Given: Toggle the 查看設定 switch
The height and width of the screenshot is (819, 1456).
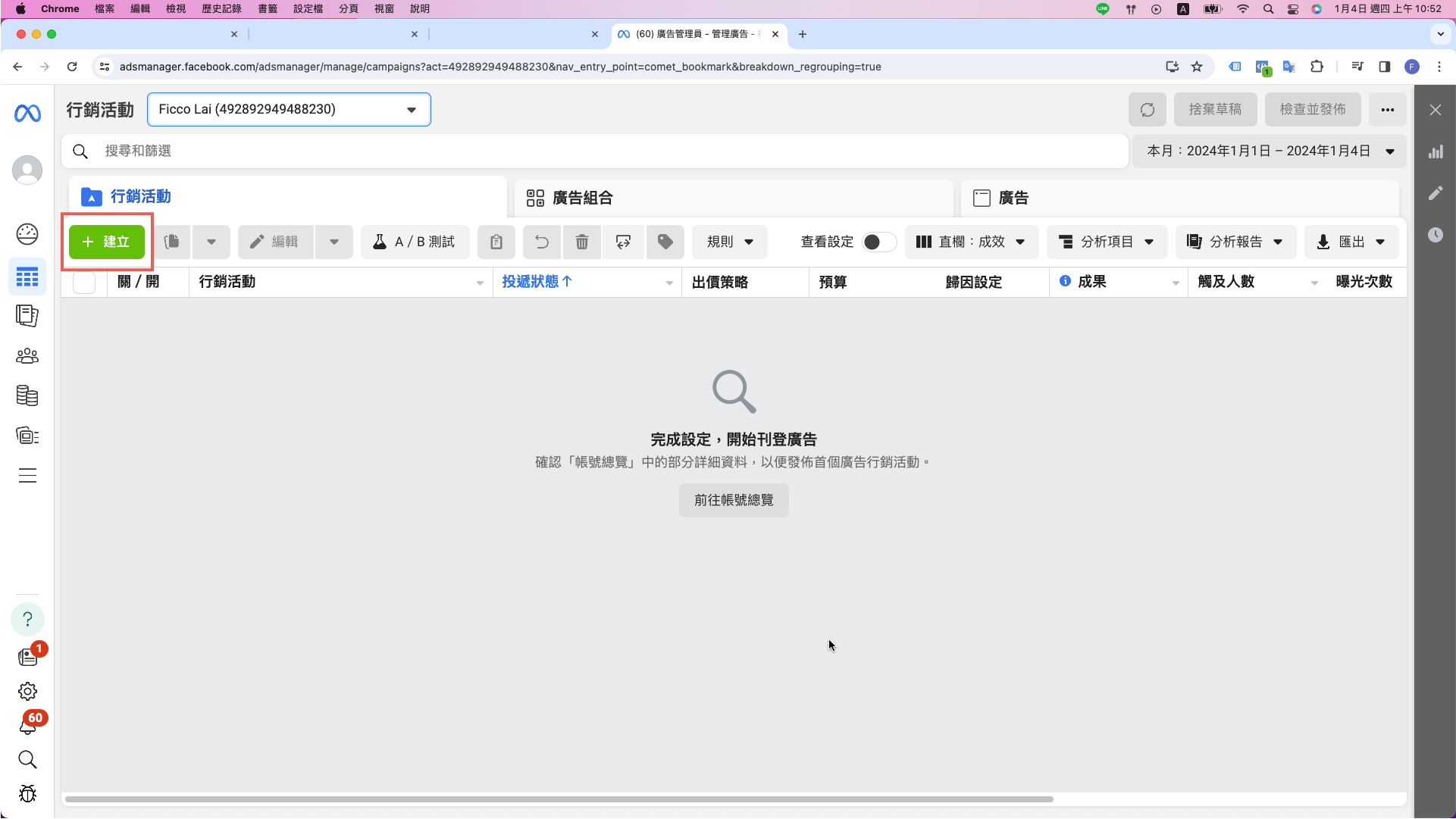Looking at the screenshot, I should tap(879, 242).
